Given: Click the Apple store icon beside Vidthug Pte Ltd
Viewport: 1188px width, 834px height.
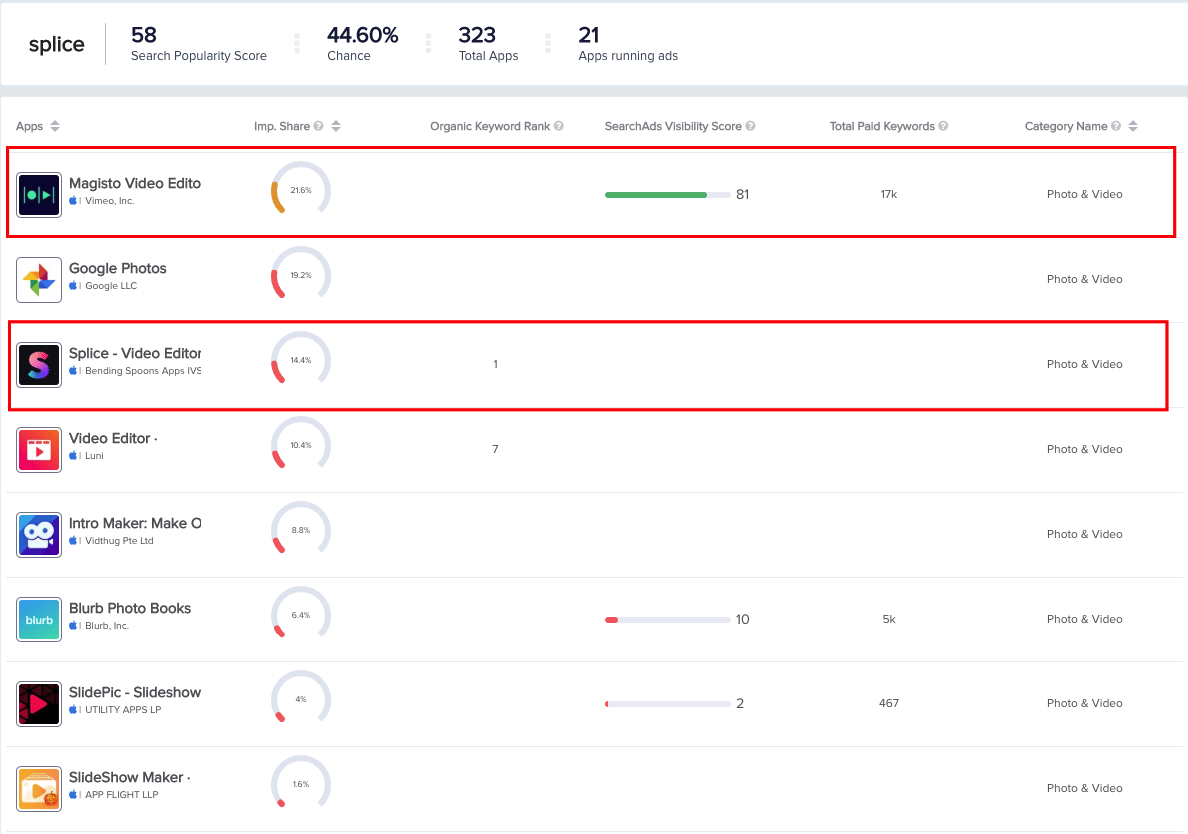Looking at the screenshot, I should pyautogui.click(x=73, y=540).
